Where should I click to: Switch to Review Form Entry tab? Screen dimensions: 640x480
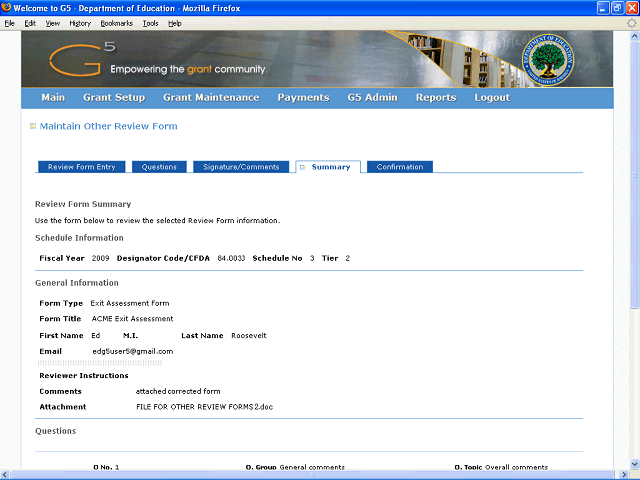82,167
